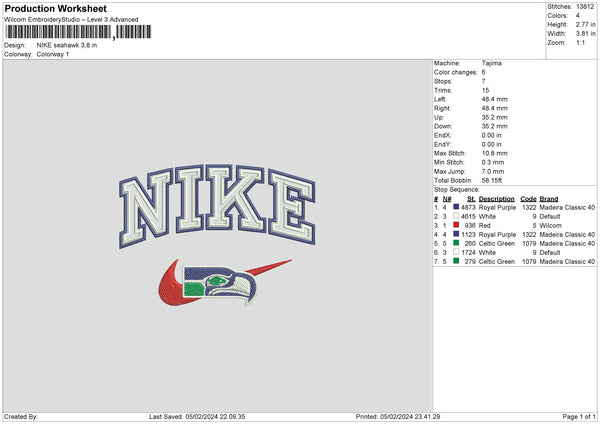Select the Wilcom EmbroideryStudio Level 3 Advanced subtitle

(x=71, y=20)
